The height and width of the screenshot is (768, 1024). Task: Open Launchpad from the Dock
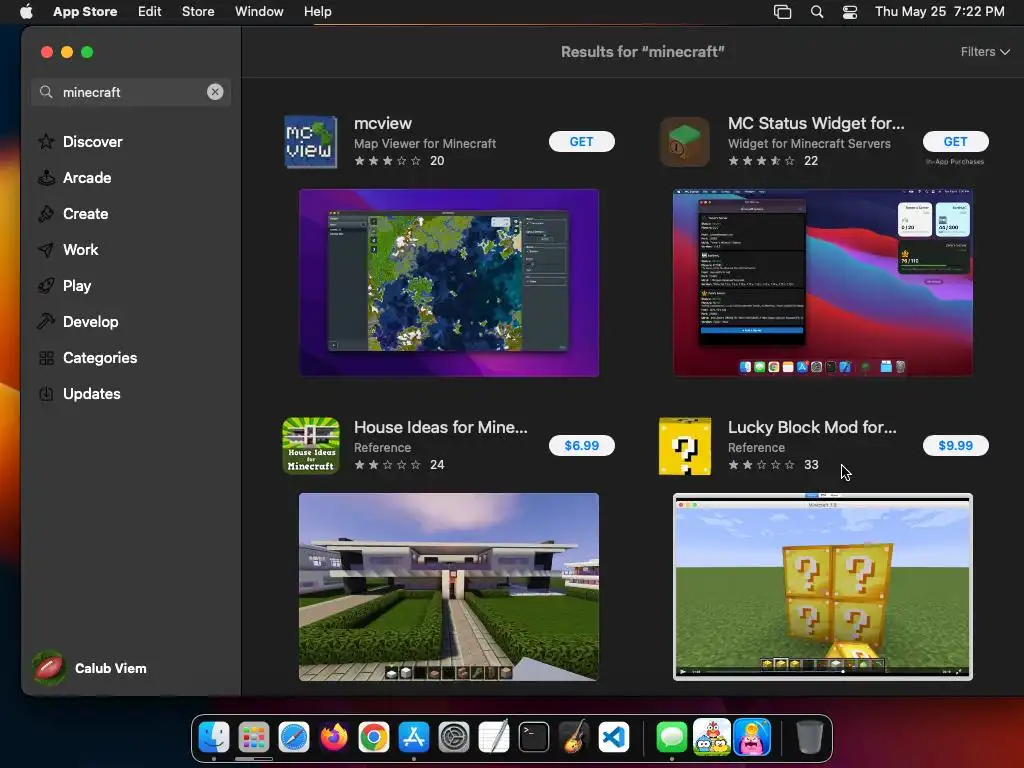[x=253, y=738]
